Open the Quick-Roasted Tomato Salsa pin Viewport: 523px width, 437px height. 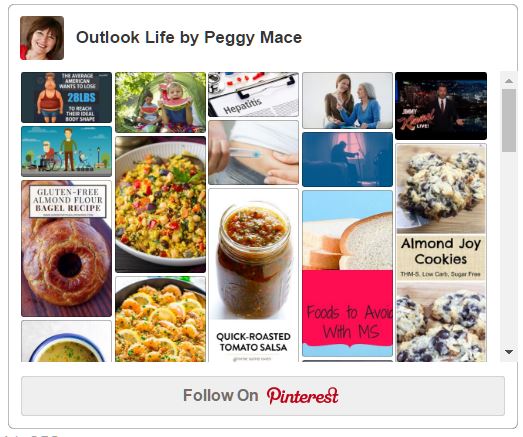253,275
